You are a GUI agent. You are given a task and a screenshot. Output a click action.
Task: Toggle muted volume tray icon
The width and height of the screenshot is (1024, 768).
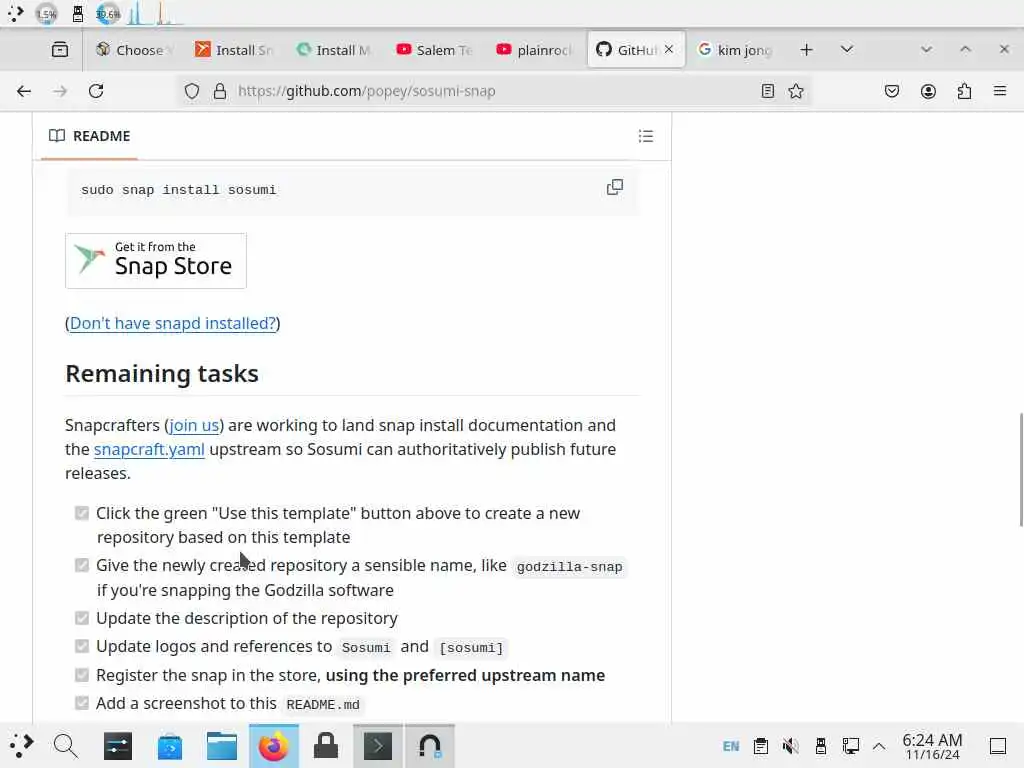[x=790, y=746]
